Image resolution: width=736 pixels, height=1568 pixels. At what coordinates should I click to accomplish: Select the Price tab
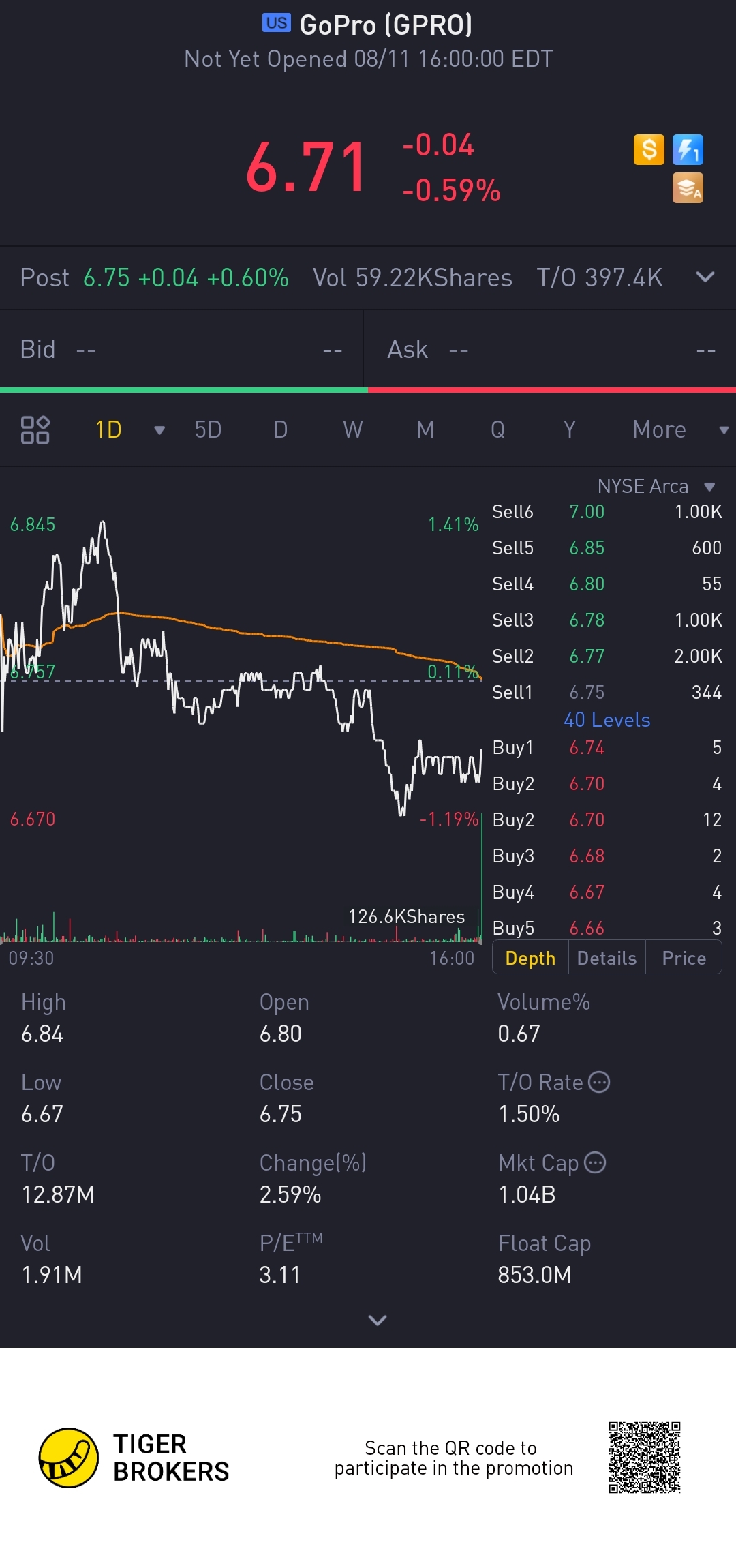(x=684, y=958)
